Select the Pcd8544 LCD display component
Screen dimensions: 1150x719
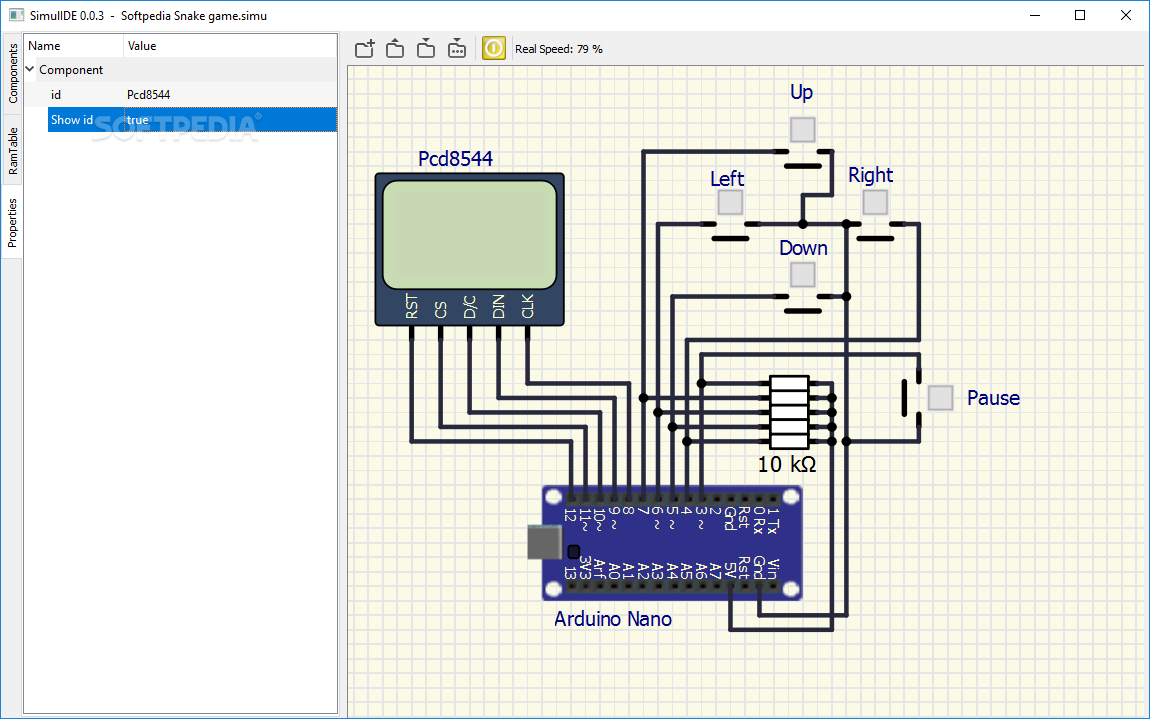pos(469,249)
